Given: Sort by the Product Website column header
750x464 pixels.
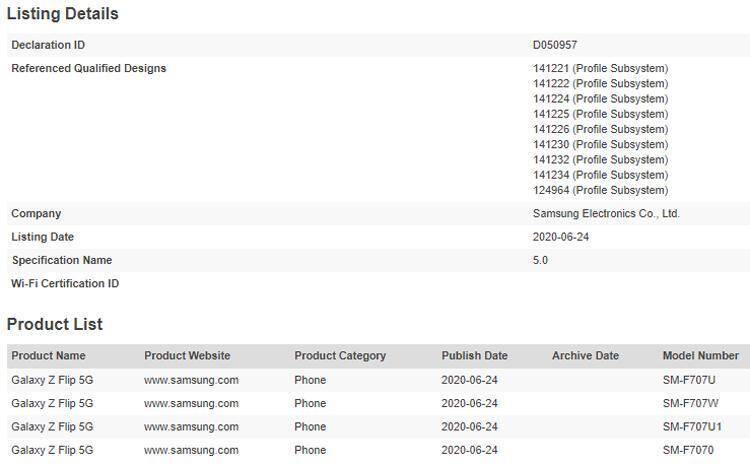Looking at the screenshot, I should pyautogui.click(x=187, y=356).
